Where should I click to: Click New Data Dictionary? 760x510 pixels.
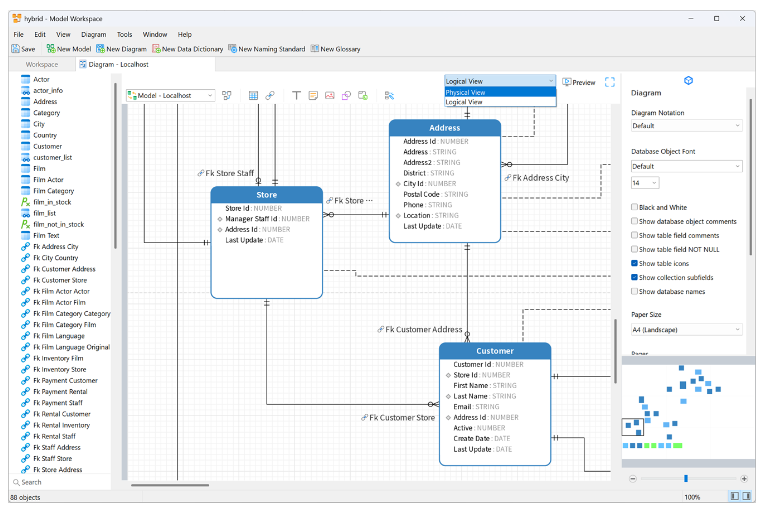click(188, 49)
